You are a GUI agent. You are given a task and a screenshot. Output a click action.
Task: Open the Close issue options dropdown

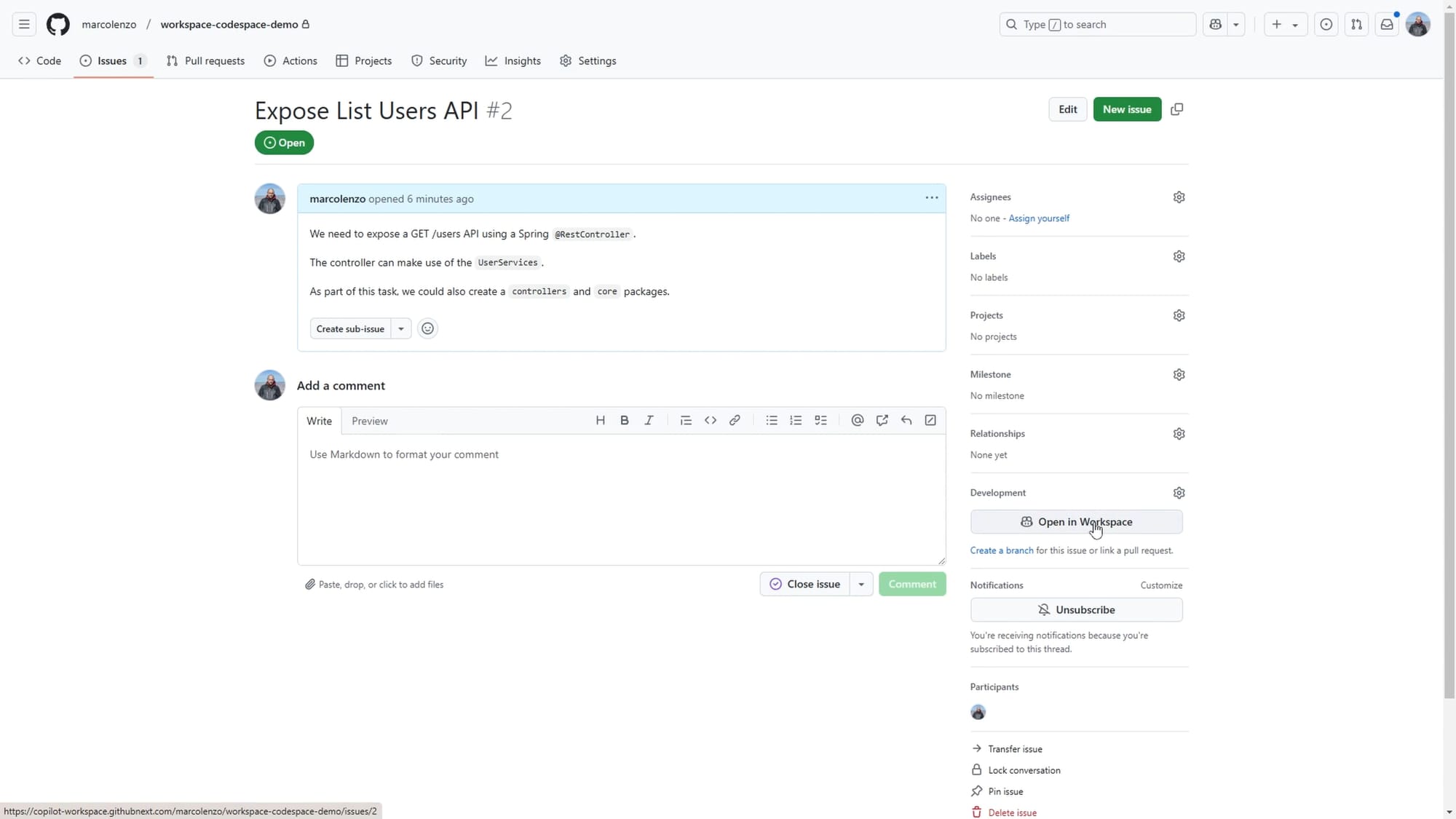coord(860,584)
